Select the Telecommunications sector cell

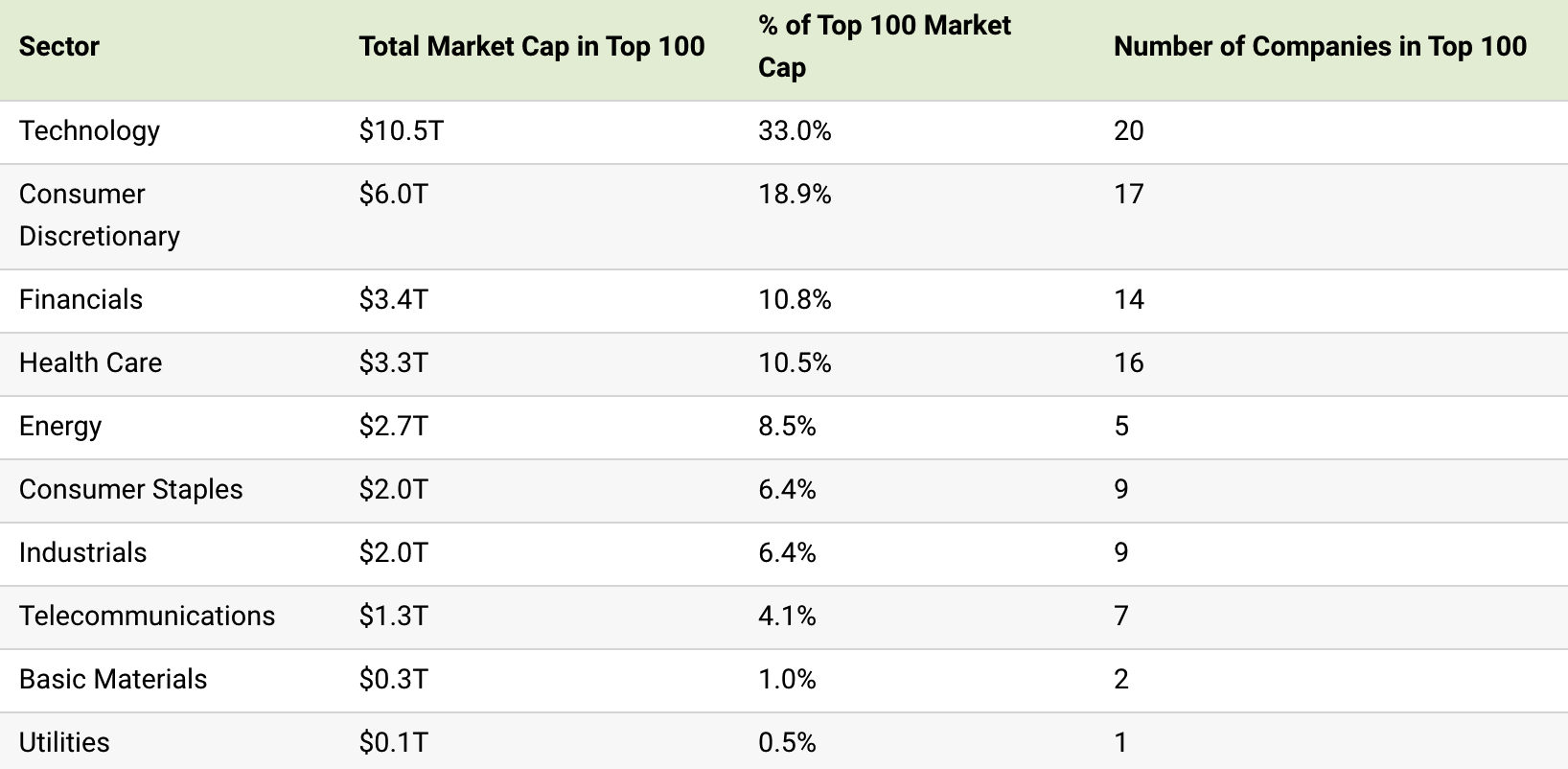point(147,616)
